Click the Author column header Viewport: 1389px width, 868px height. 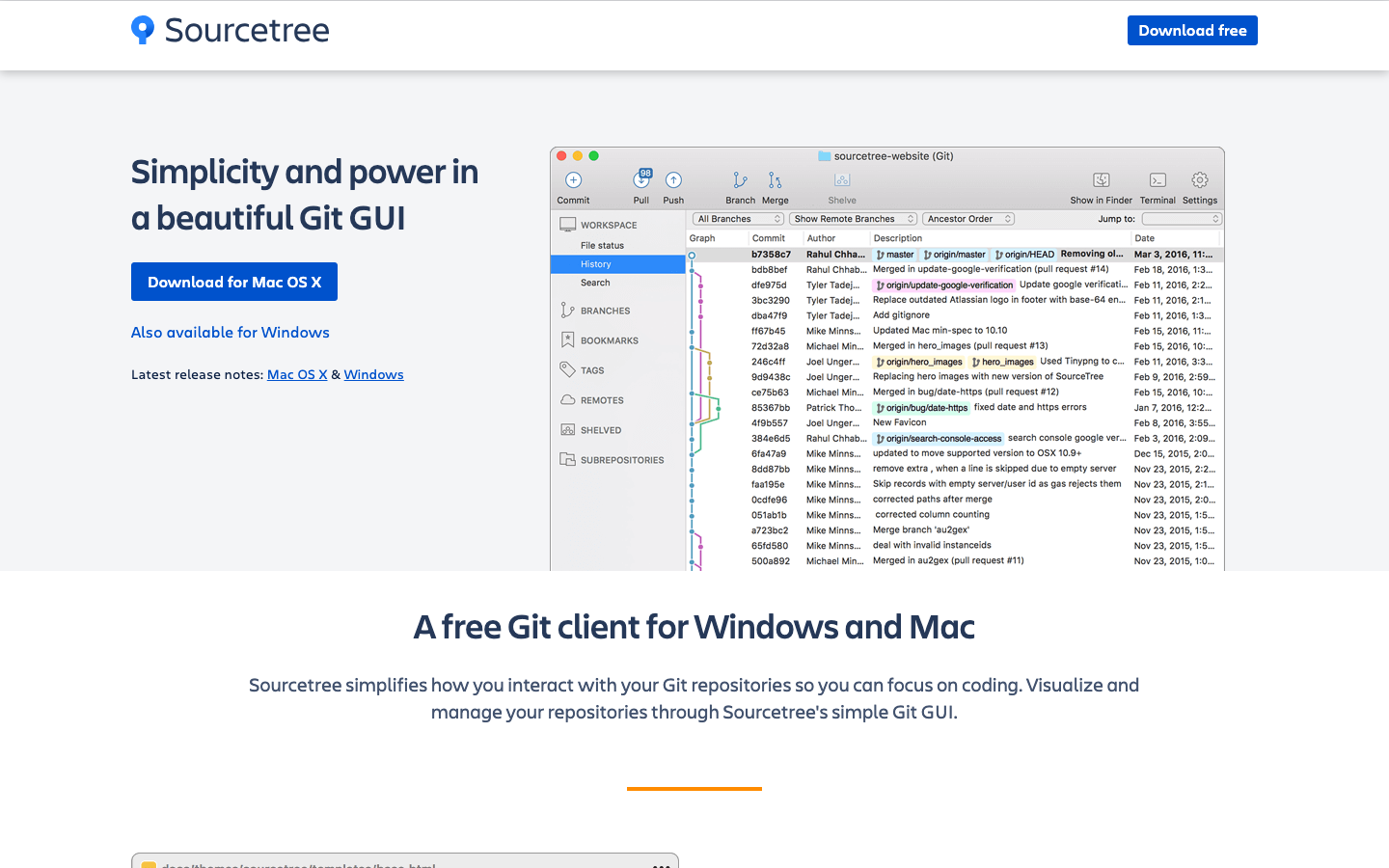(x=821, y=238)
